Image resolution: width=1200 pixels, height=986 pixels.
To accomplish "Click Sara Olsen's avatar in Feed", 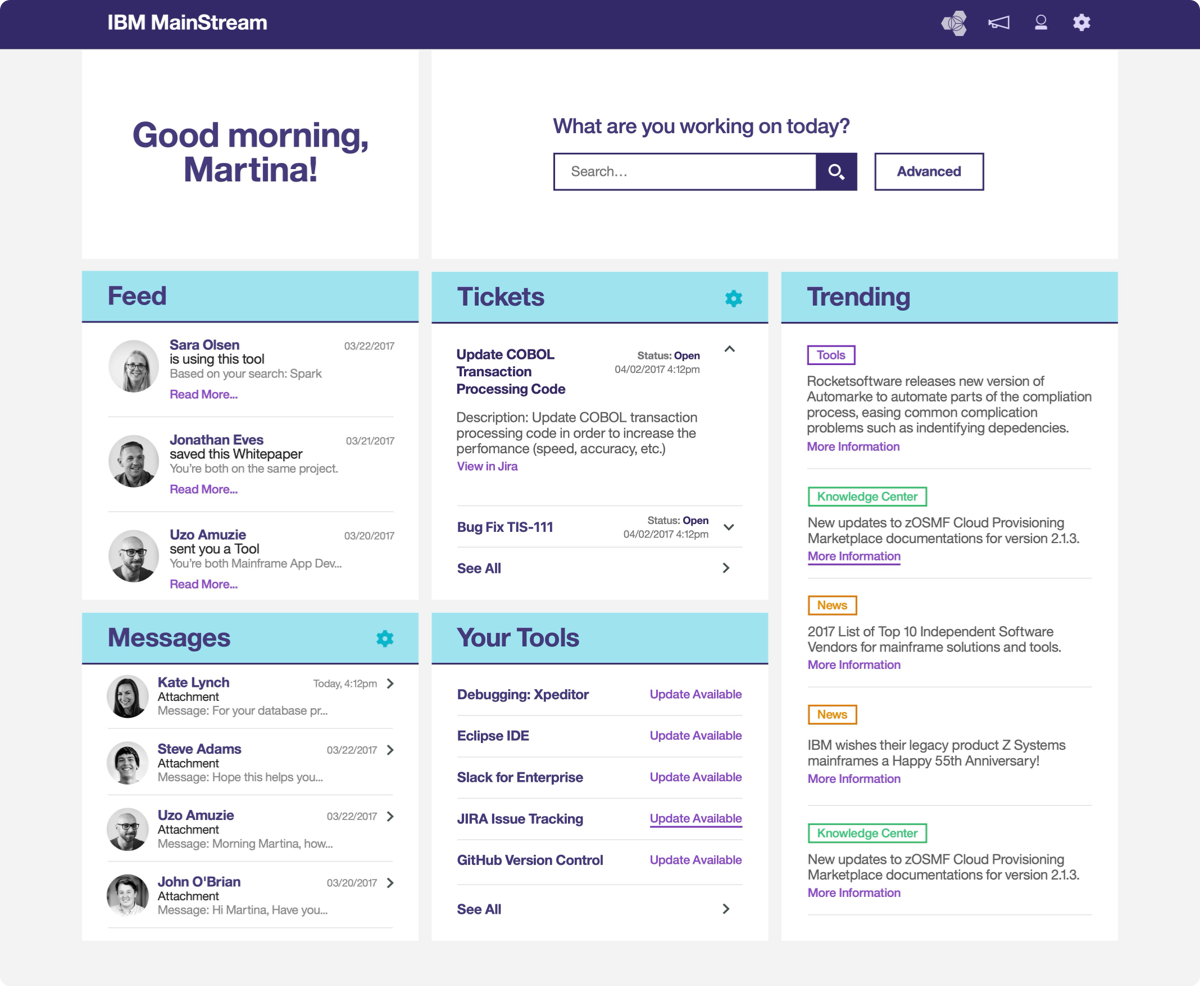I will pyautogui.click(x=133, y=366).
